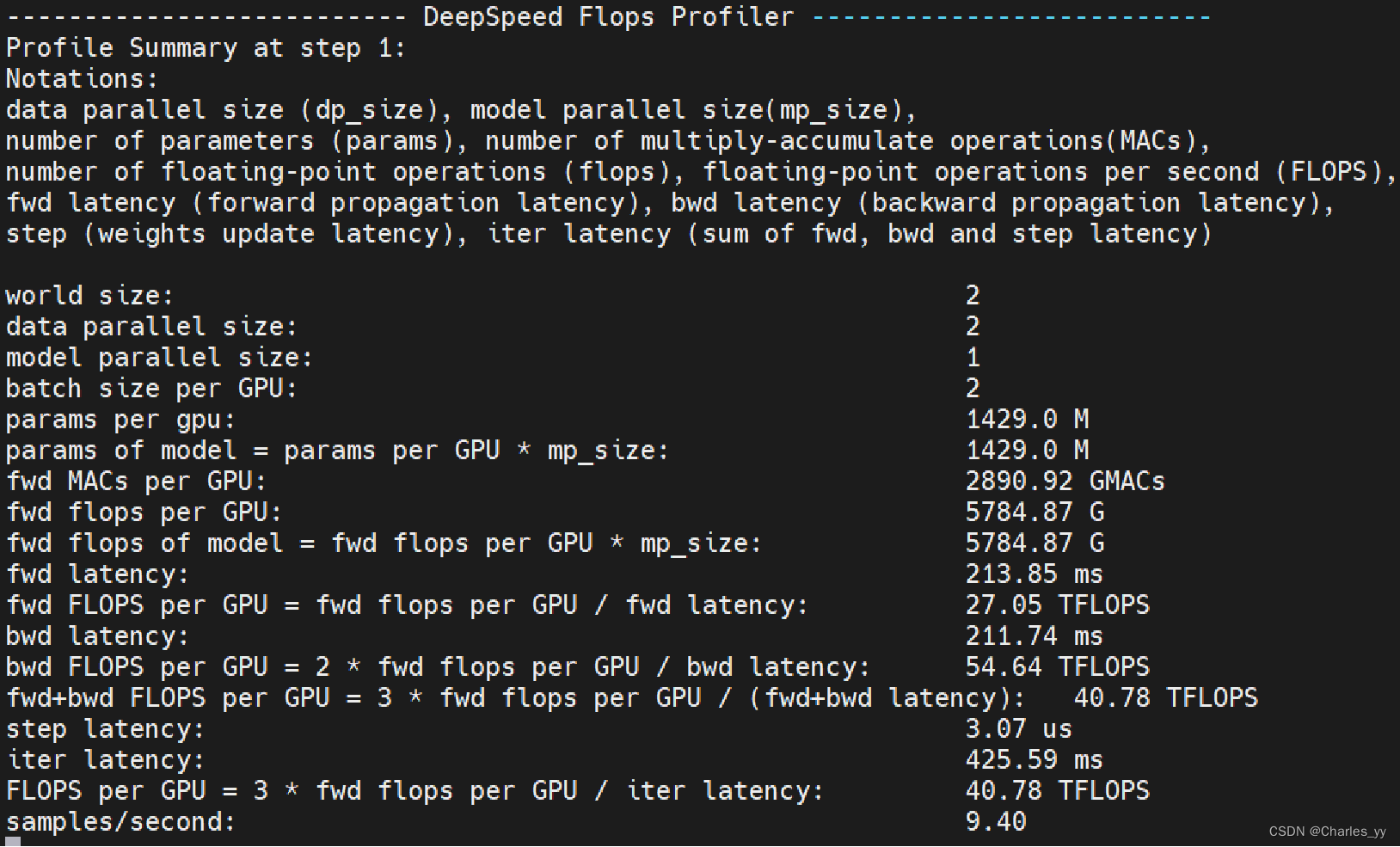Click the 'params of model = params per GPU * mp_size:' label
The image size is (1400, 847).
coord(337,451)
